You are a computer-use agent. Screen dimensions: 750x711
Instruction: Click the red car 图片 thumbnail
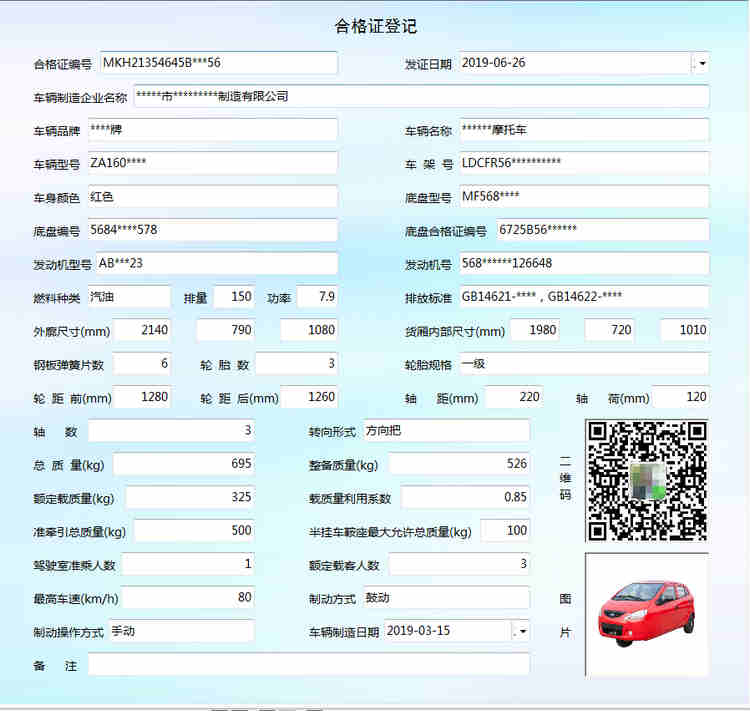coord(647,615)
